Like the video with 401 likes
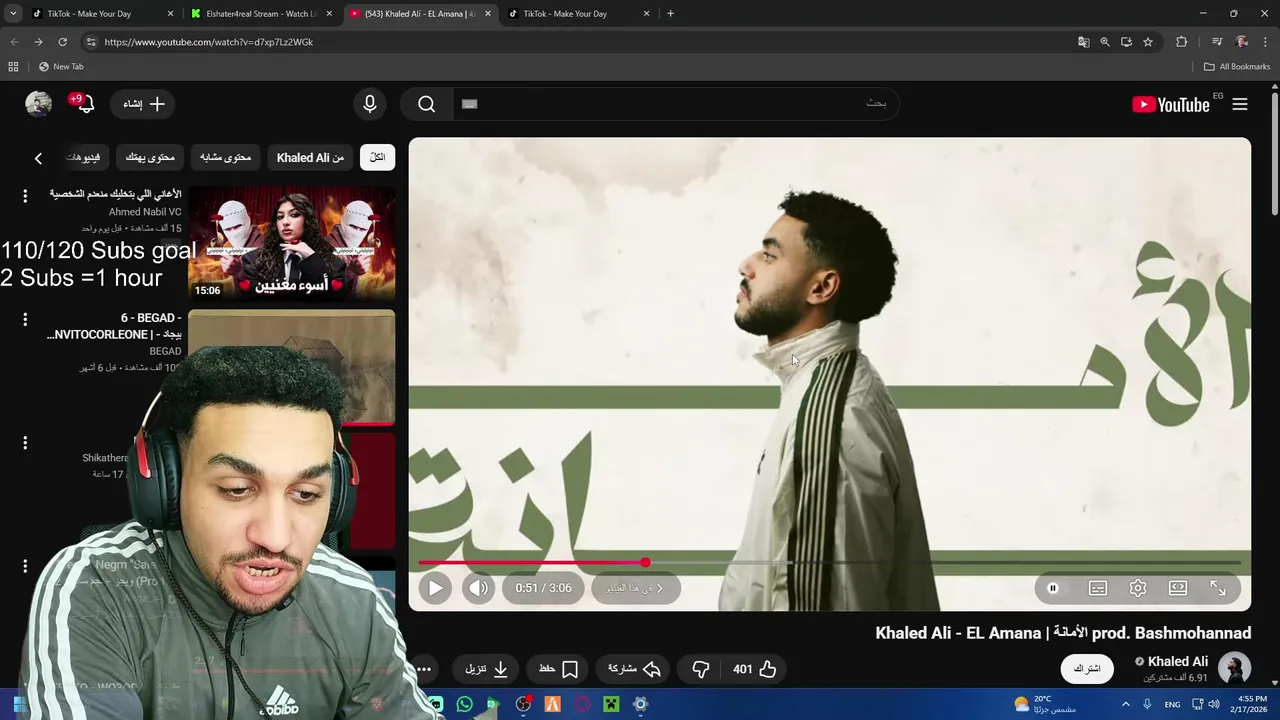 [755, 669]
